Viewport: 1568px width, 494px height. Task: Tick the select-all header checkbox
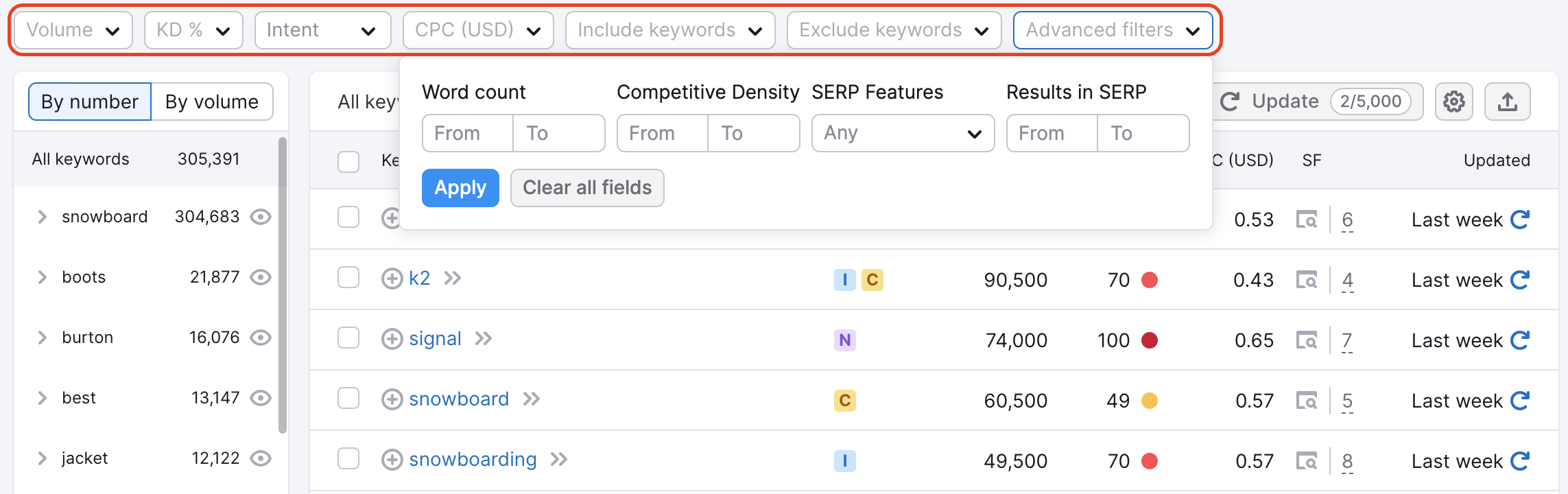(x=348, y=161)
